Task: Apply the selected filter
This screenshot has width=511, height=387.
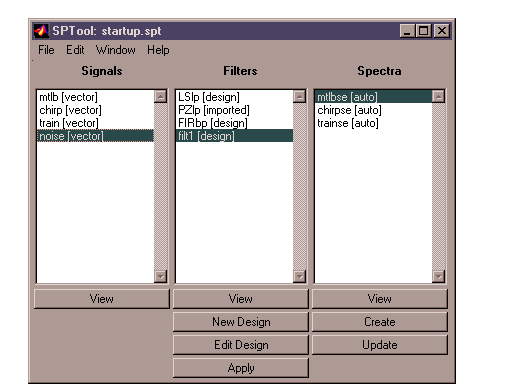Action: (x=241, y=368)
